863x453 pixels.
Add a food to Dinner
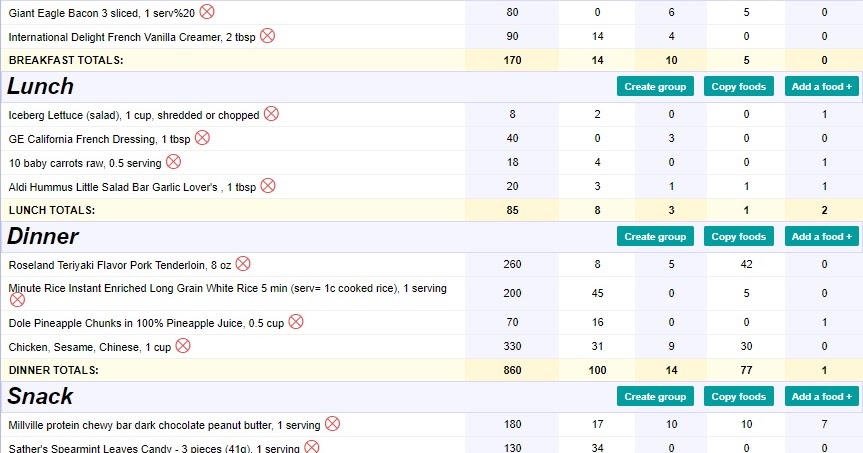pyautogui.click(x=822, y=237)
